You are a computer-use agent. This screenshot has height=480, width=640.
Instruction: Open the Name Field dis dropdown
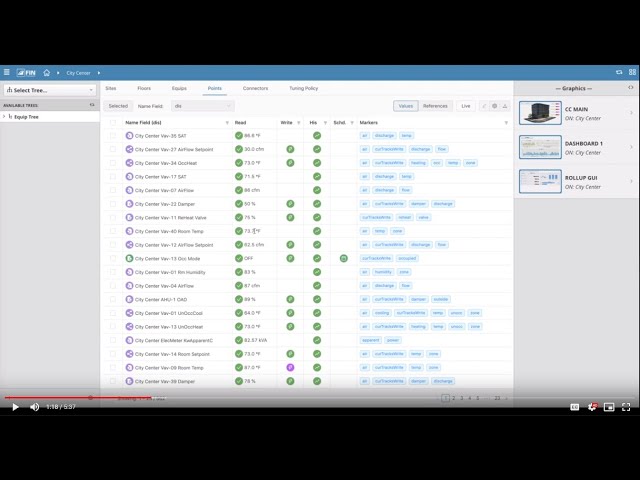(x=202, y=106)
